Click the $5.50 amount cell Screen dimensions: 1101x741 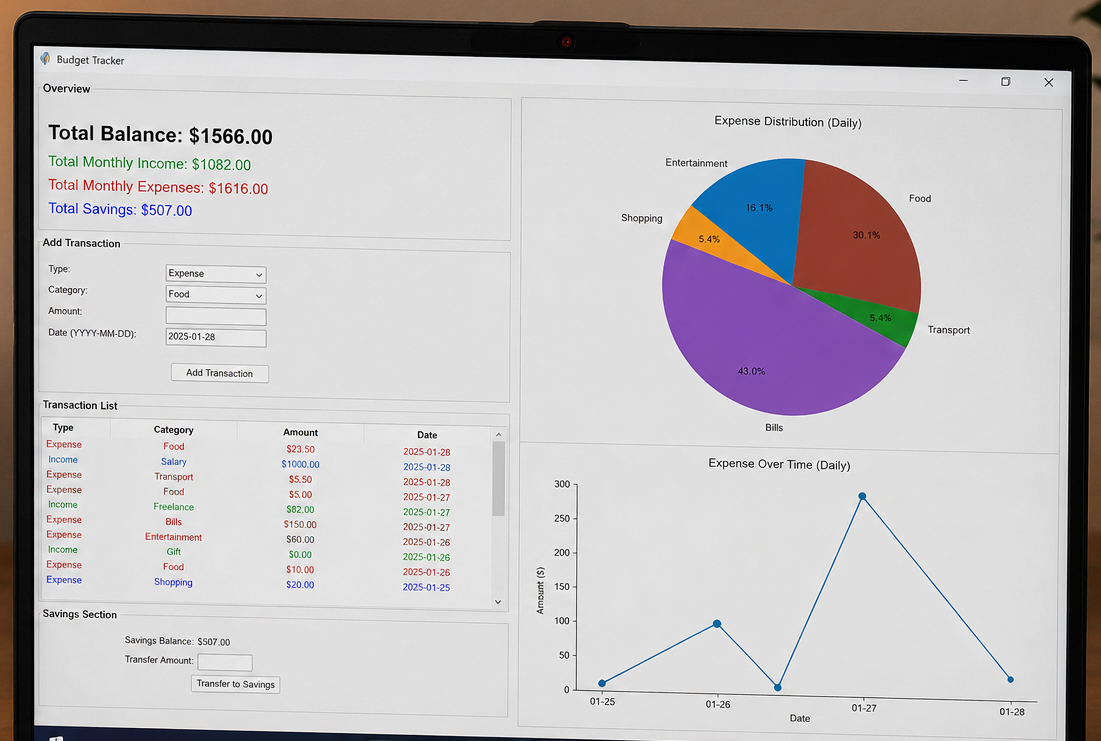coord(301,480)
